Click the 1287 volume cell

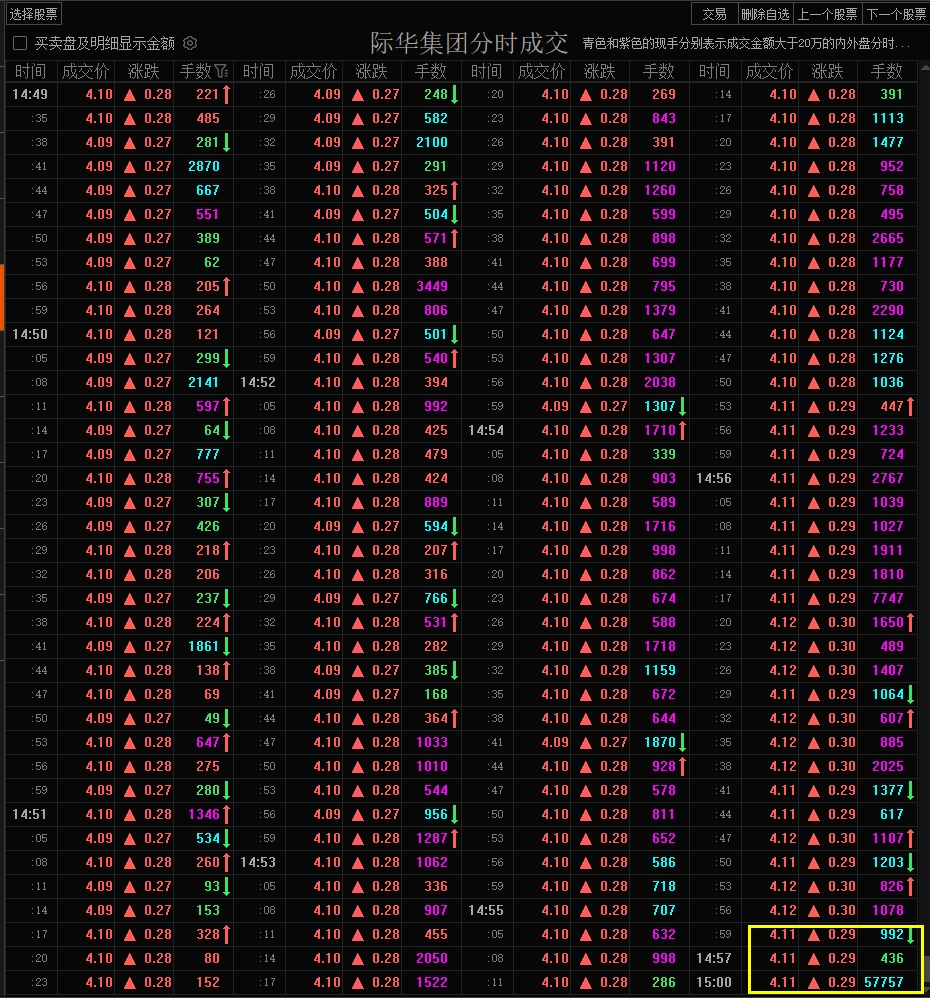pos(432,838)
